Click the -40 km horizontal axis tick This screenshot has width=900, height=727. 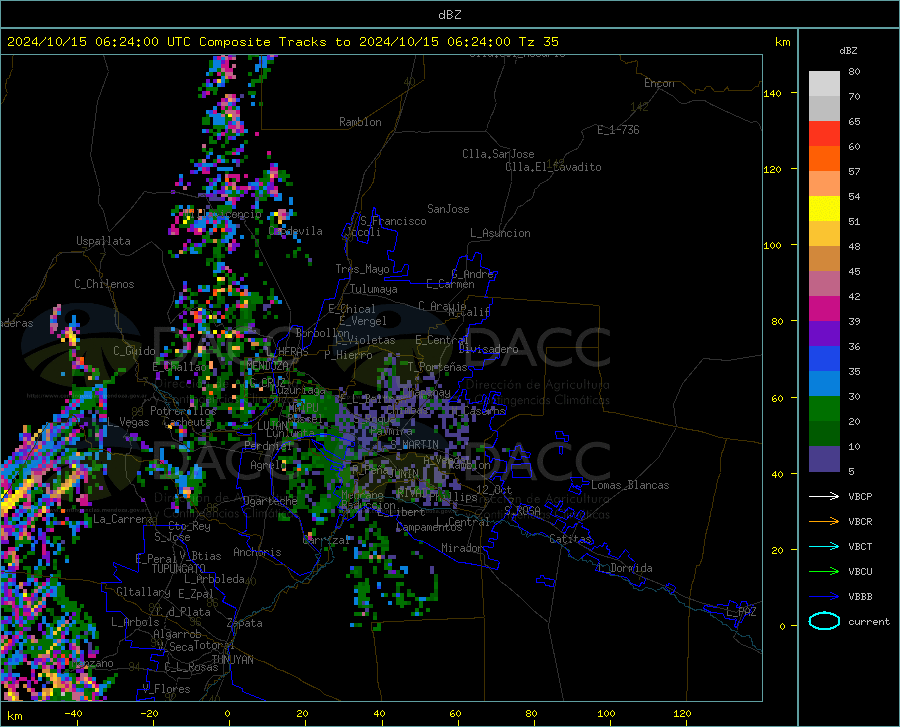[x=73, y=713]
